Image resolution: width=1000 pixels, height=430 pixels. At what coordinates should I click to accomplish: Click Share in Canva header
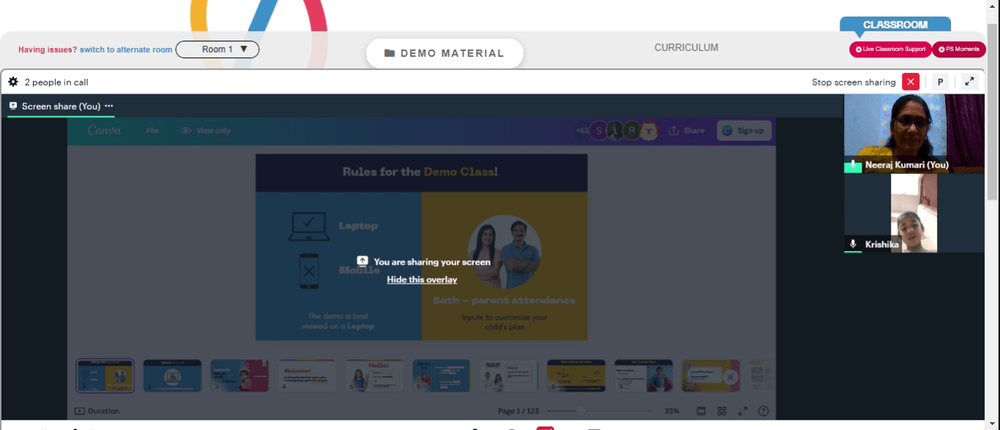(686, 131)
